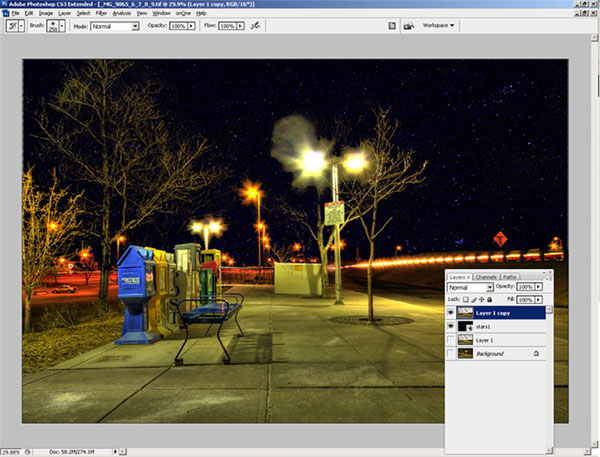Switch to the Paths tab
Viewport: 600px width, 457px height.
tap(510, 276)
